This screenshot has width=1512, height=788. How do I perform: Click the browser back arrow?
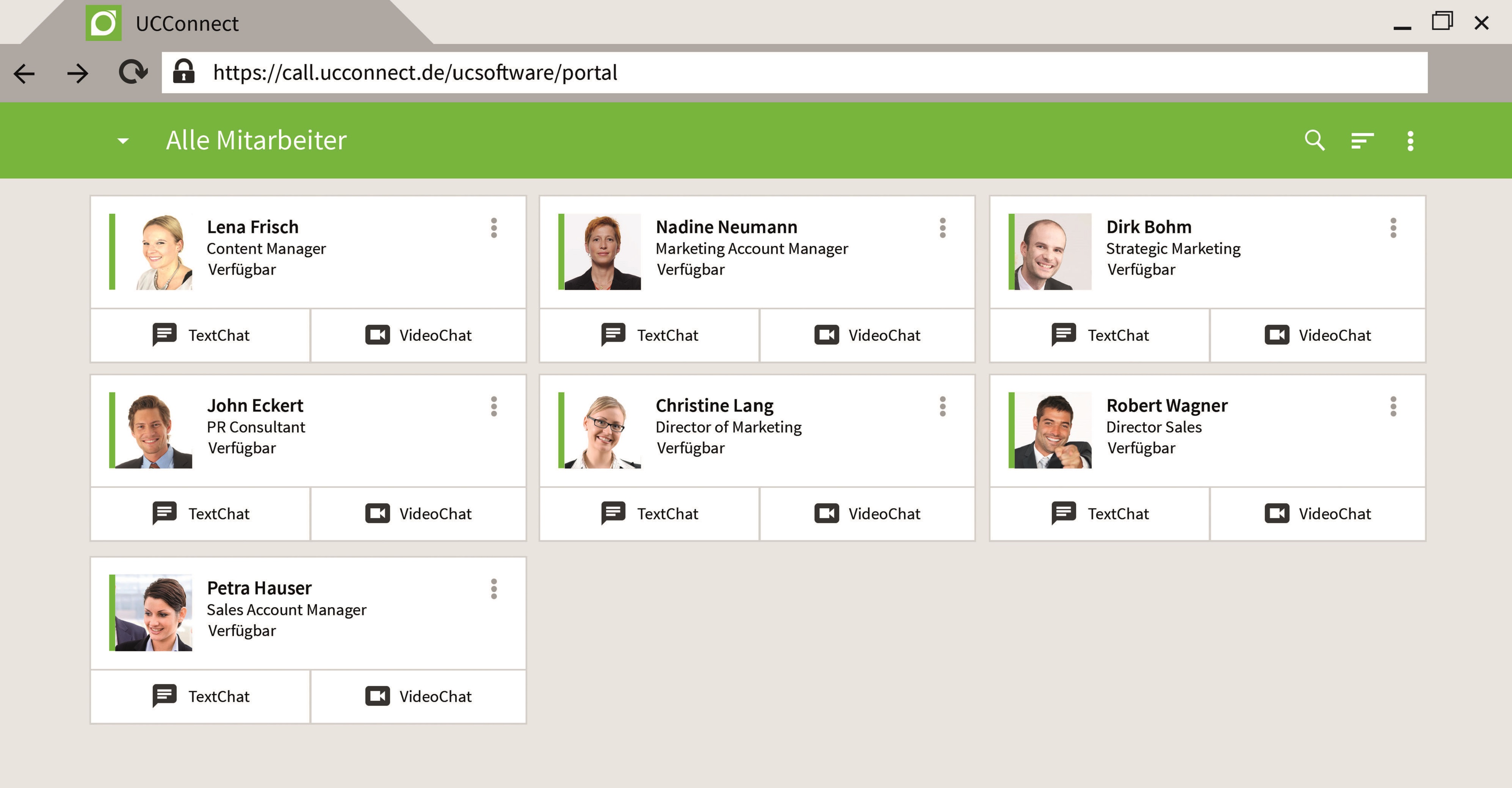click(25, 74)
